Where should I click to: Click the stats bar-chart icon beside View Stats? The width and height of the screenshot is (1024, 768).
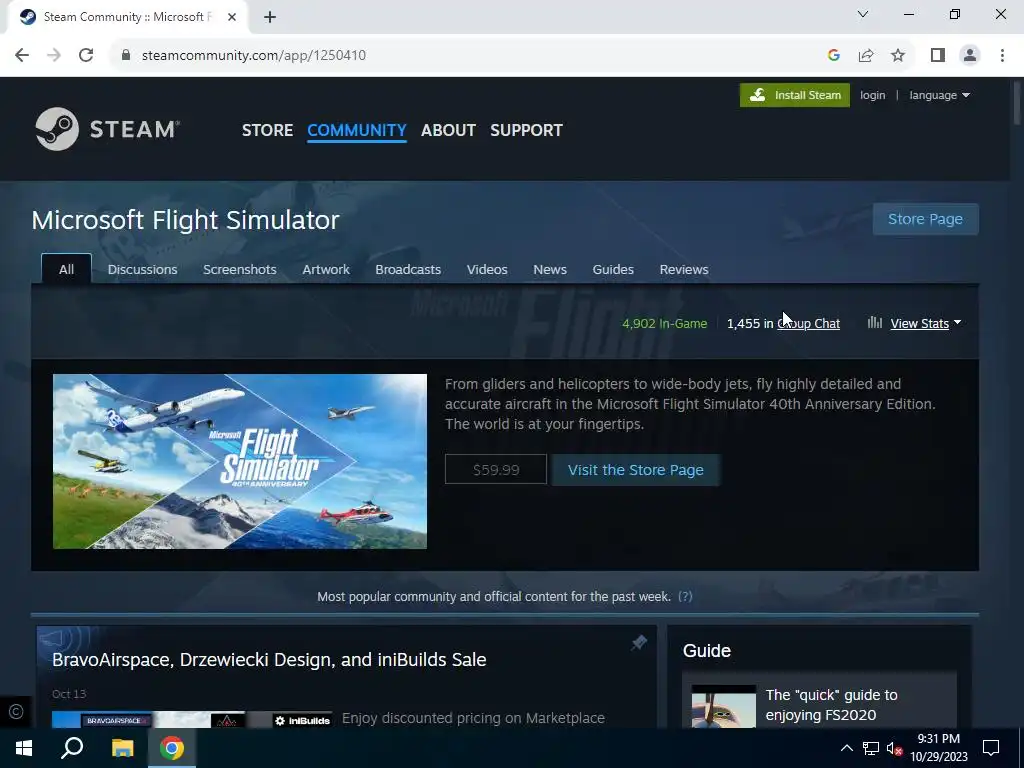[x=874, y=323]
